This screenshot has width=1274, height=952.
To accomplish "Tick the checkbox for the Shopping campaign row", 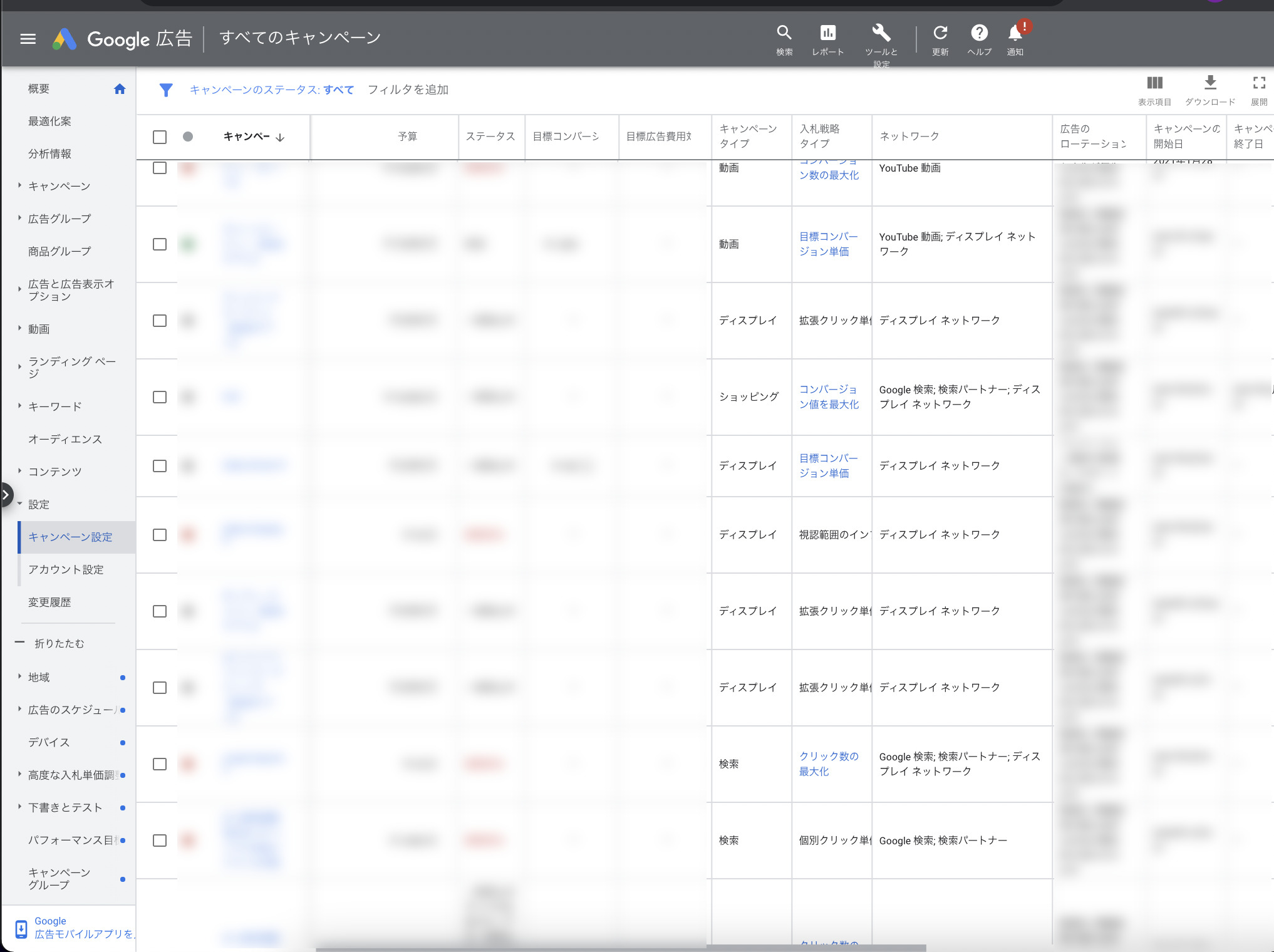I will pos(160,397).
